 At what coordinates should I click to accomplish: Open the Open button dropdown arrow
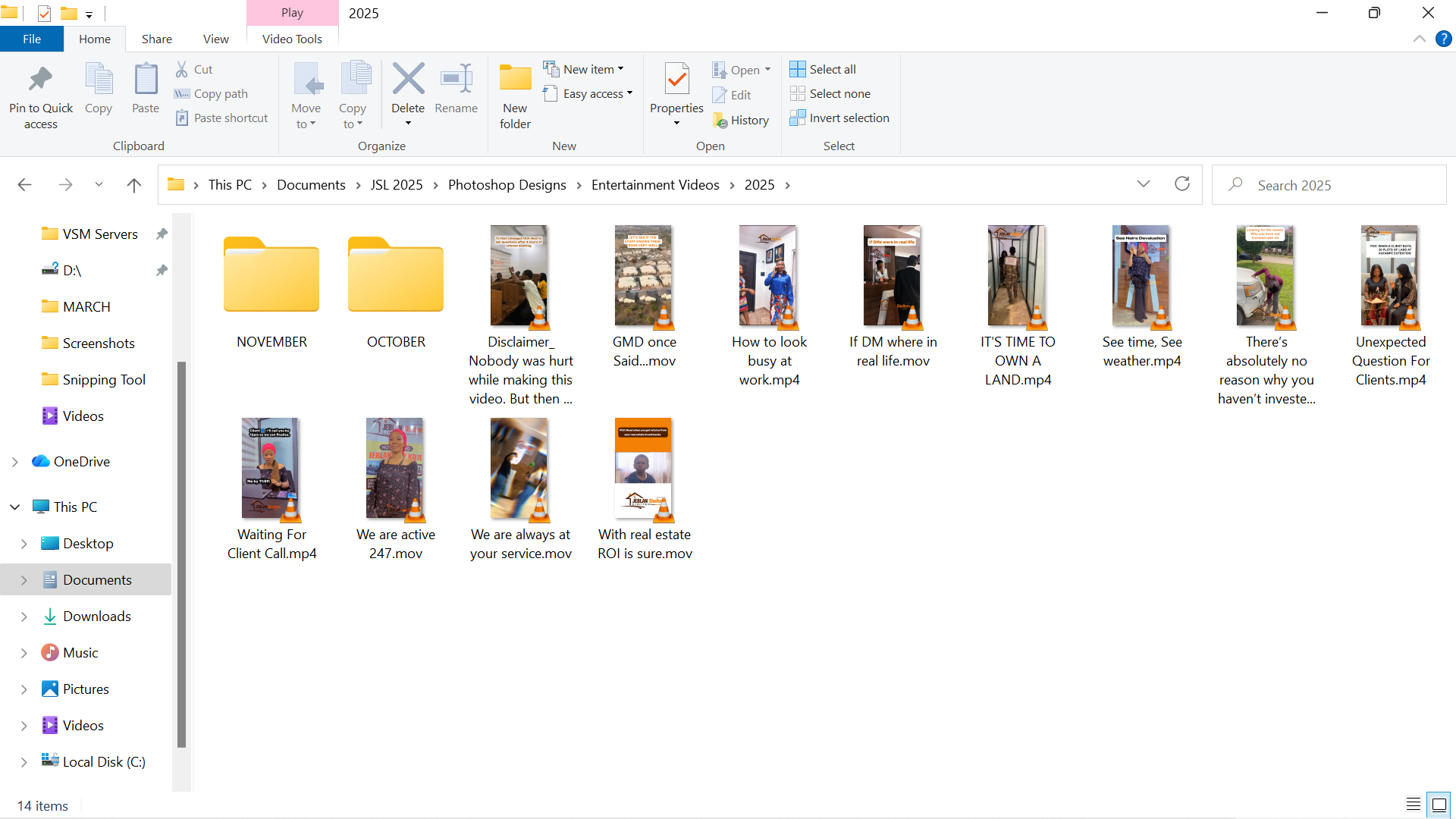tap(767, 69)
